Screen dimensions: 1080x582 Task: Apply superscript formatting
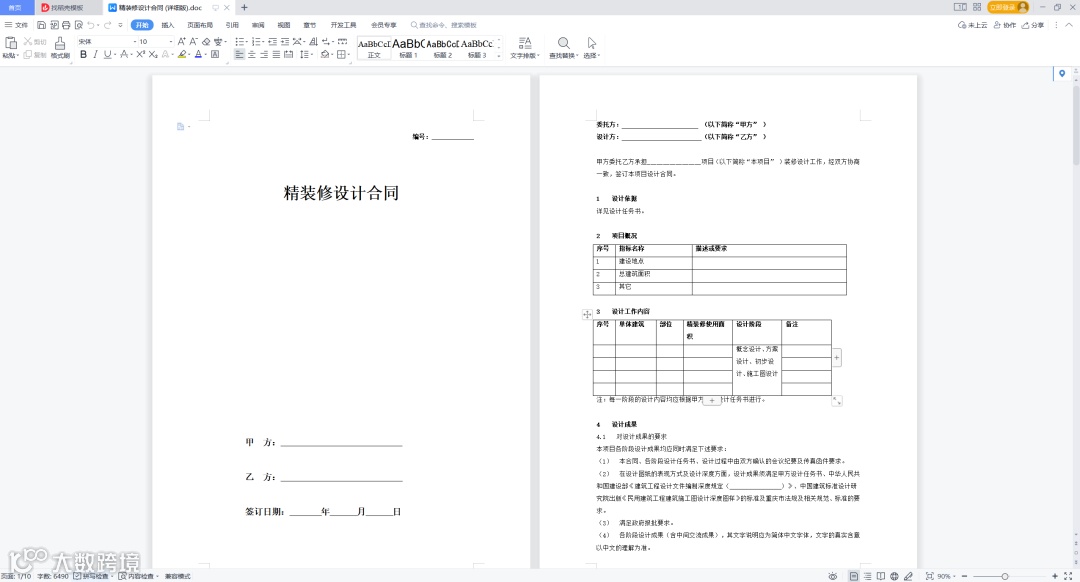point(141,54)
